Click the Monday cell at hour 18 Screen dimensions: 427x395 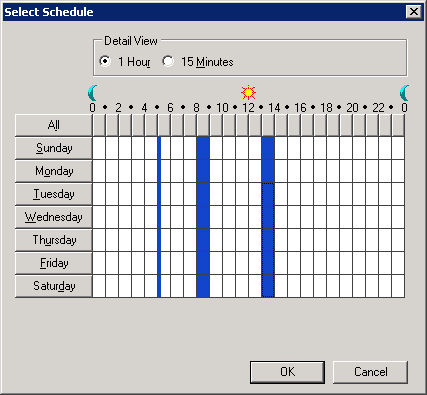tap(333, 171)
